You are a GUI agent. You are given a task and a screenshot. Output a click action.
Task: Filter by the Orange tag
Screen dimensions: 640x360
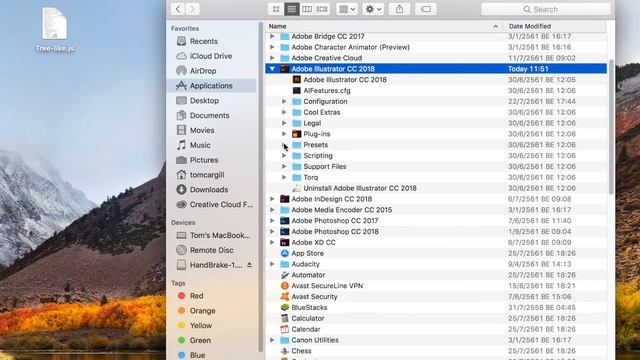[x=202, y=311]
